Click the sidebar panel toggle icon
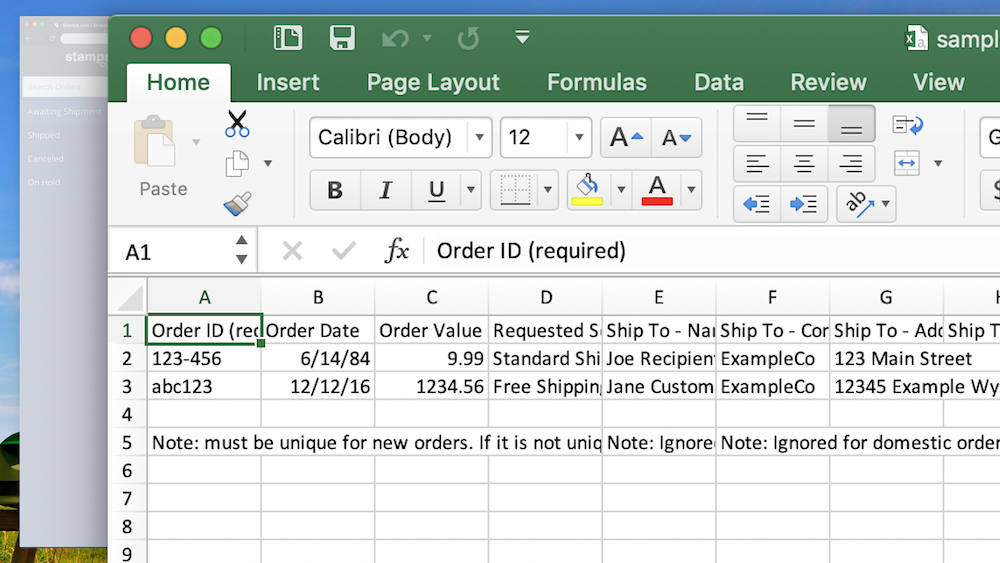Image resolution: width=1000 pixels, height=563 pixels. 288,38
